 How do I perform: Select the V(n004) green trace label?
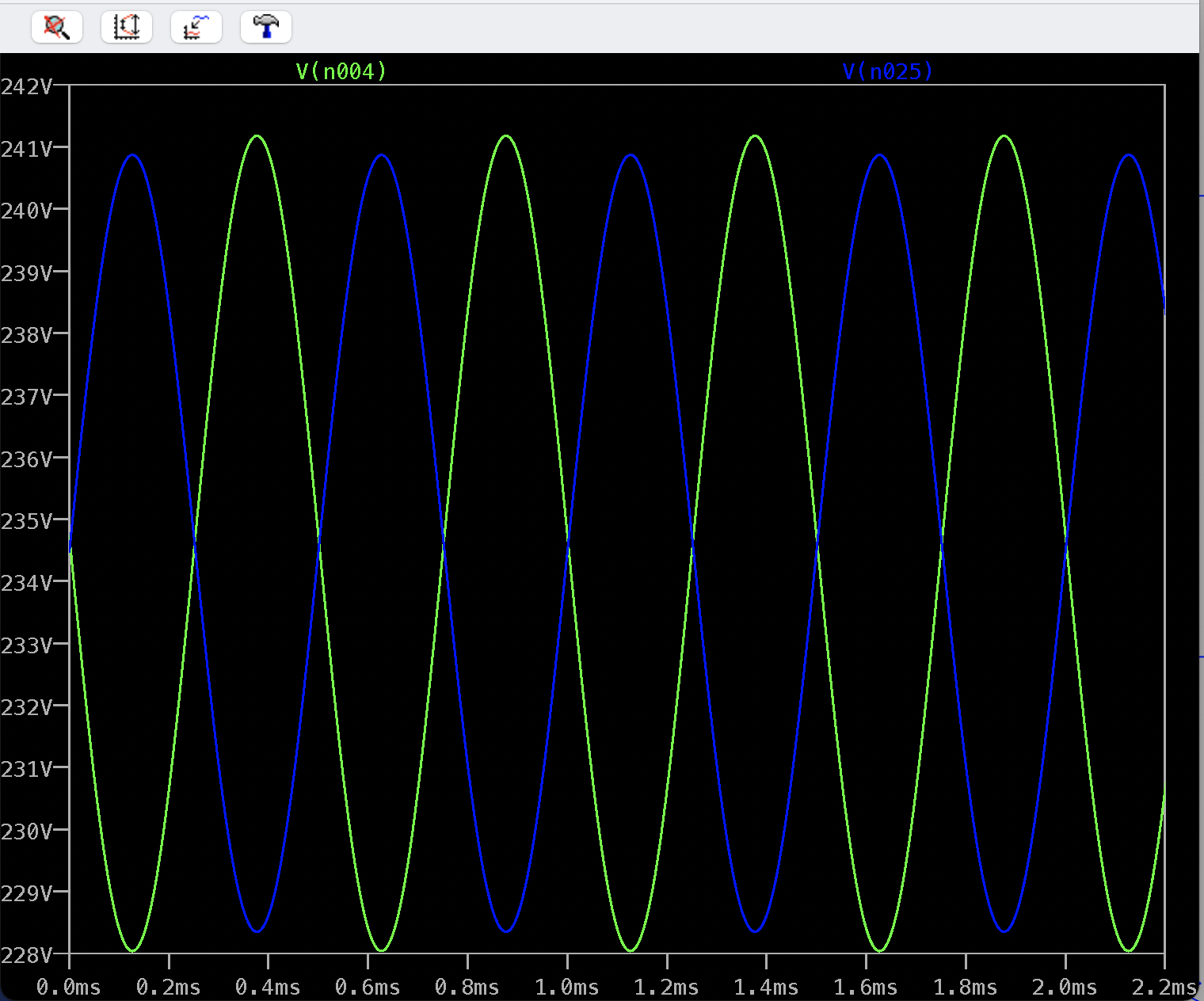(341, 72)
